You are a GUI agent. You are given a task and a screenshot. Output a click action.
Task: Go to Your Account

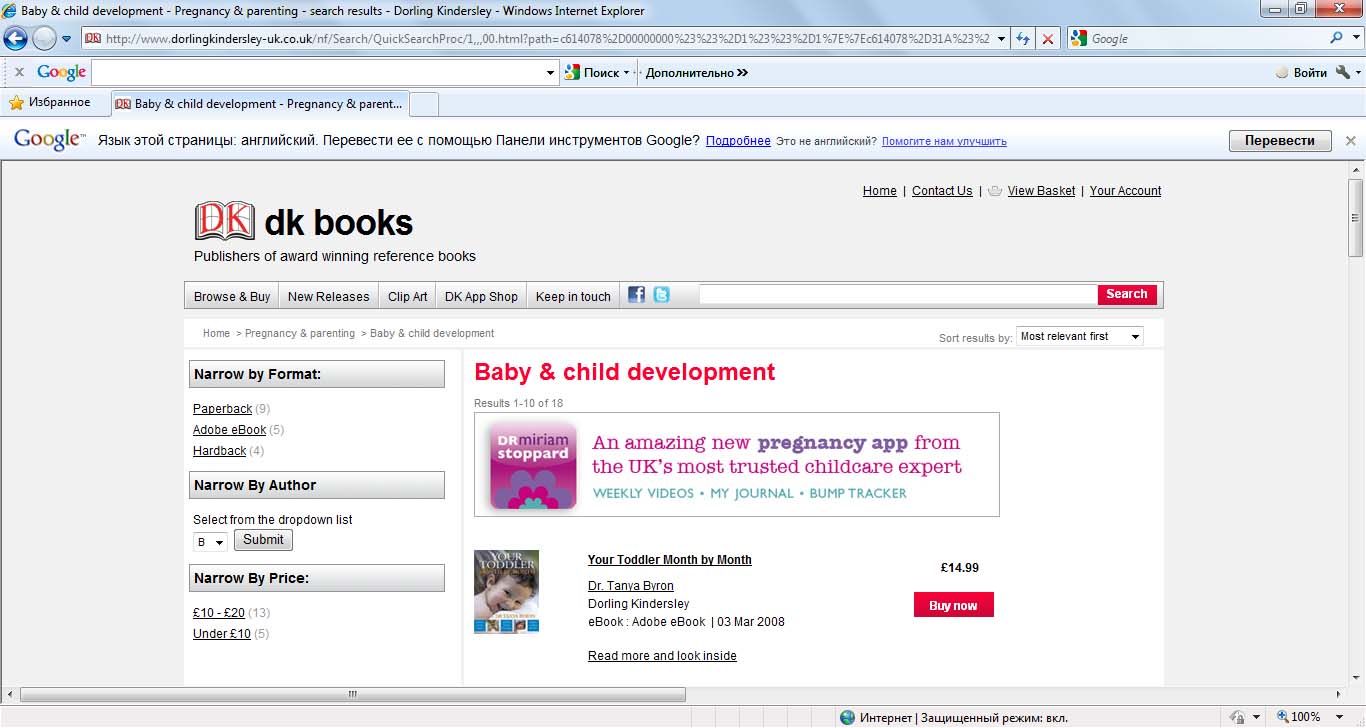[1126, 191]
